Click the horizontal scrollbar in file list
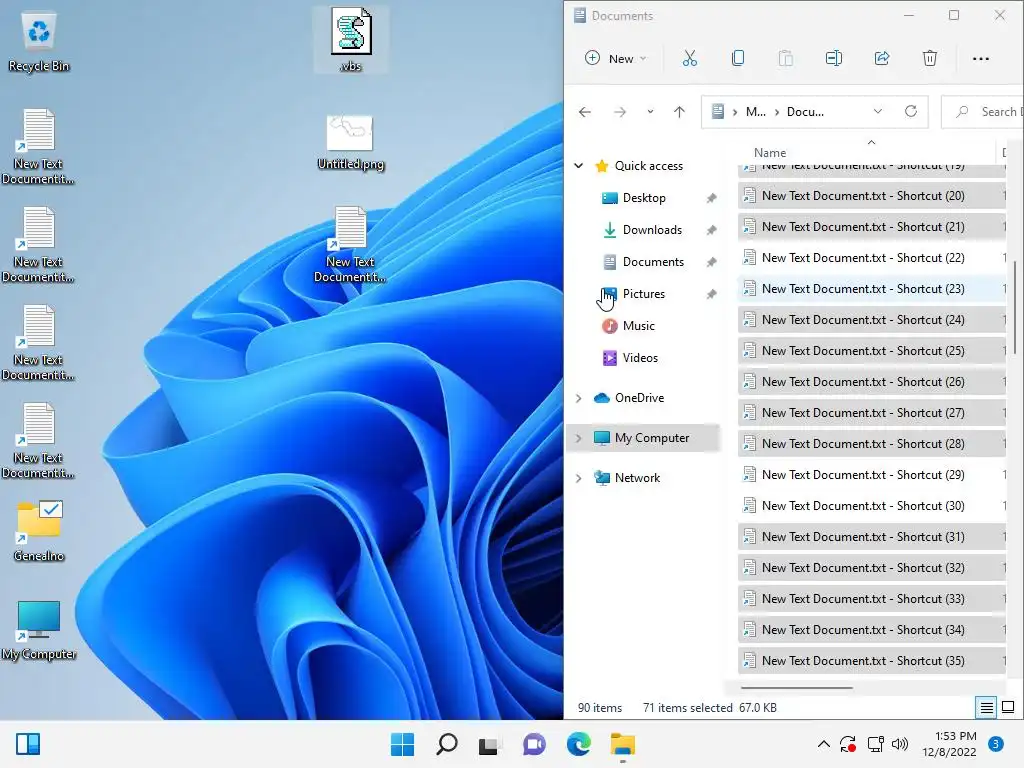This screenshot has height=768, width=1024. (797, 688)
